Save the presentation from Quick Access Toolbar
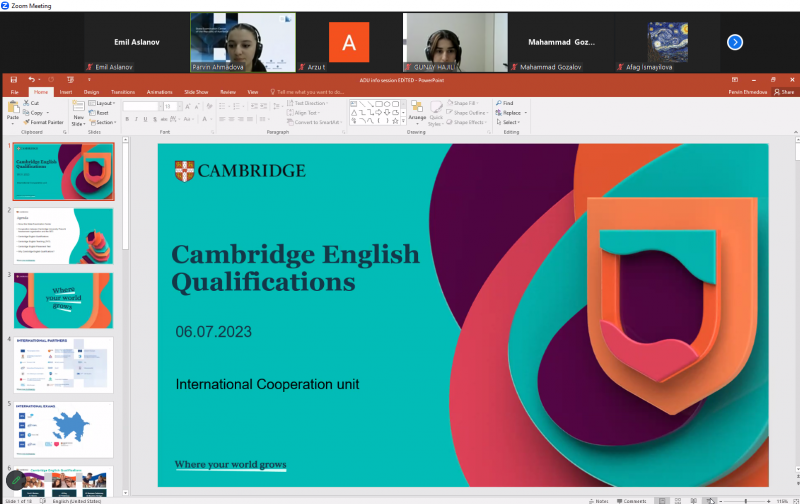Image resolution: width=800 pixels, height=504 pixels. (14, 80)
